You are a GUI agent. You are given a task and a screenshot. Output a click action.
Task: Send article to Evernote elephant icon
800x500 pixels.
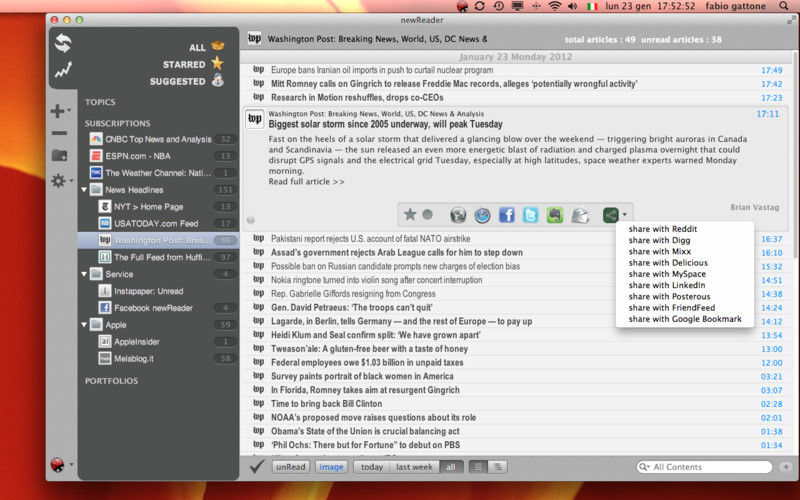[555, 215]
